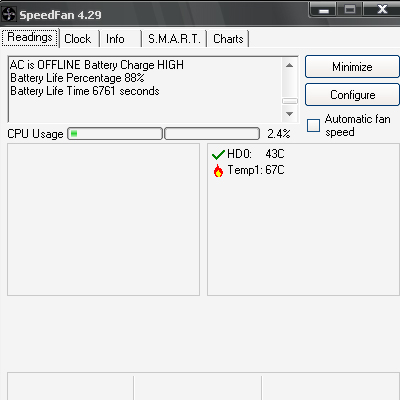This screenshot has width=400, height=400.
Task: Open the Configure dialog button
Action: [352, 95]
